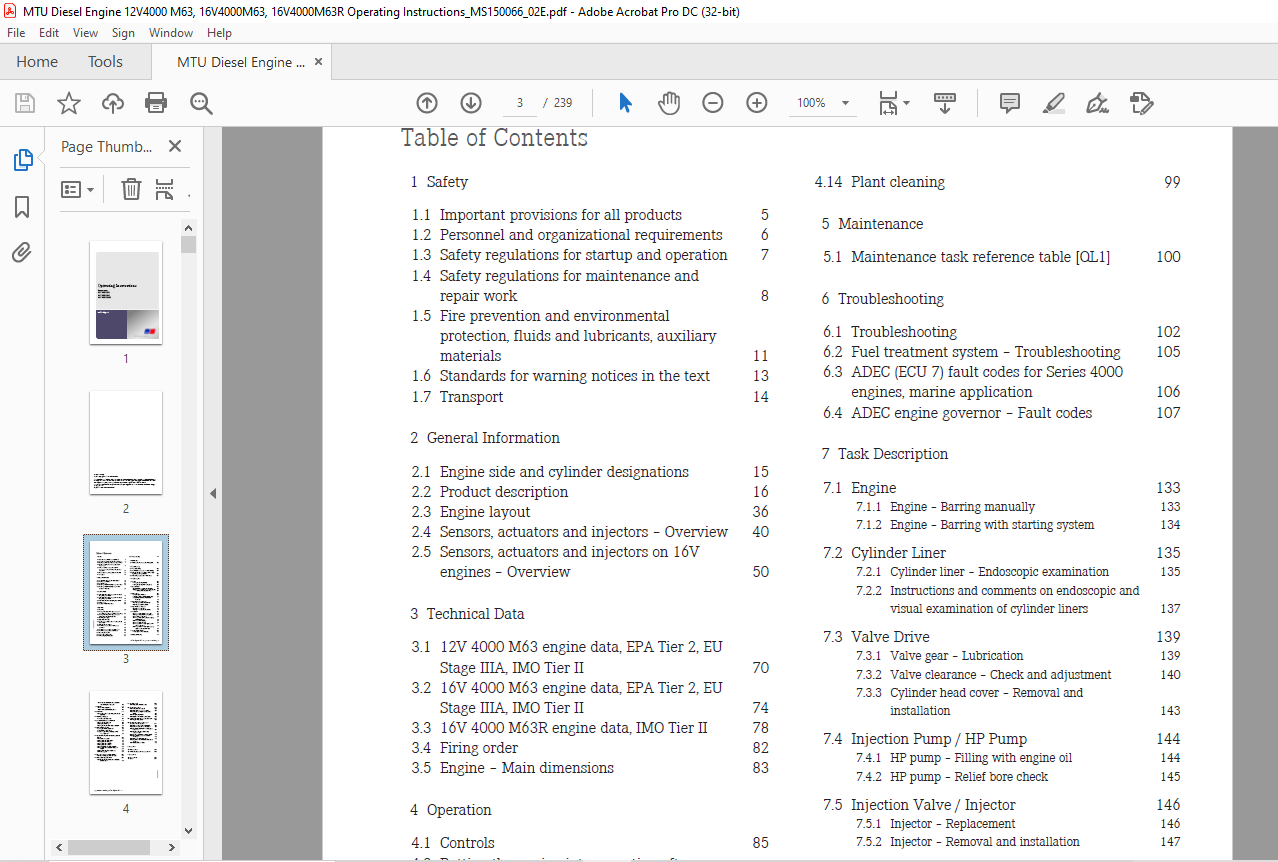Open '7.4.2 HP pump – Relief bore check'
The width and height of the screenshot is (1278, 862).
point(1018,777)
